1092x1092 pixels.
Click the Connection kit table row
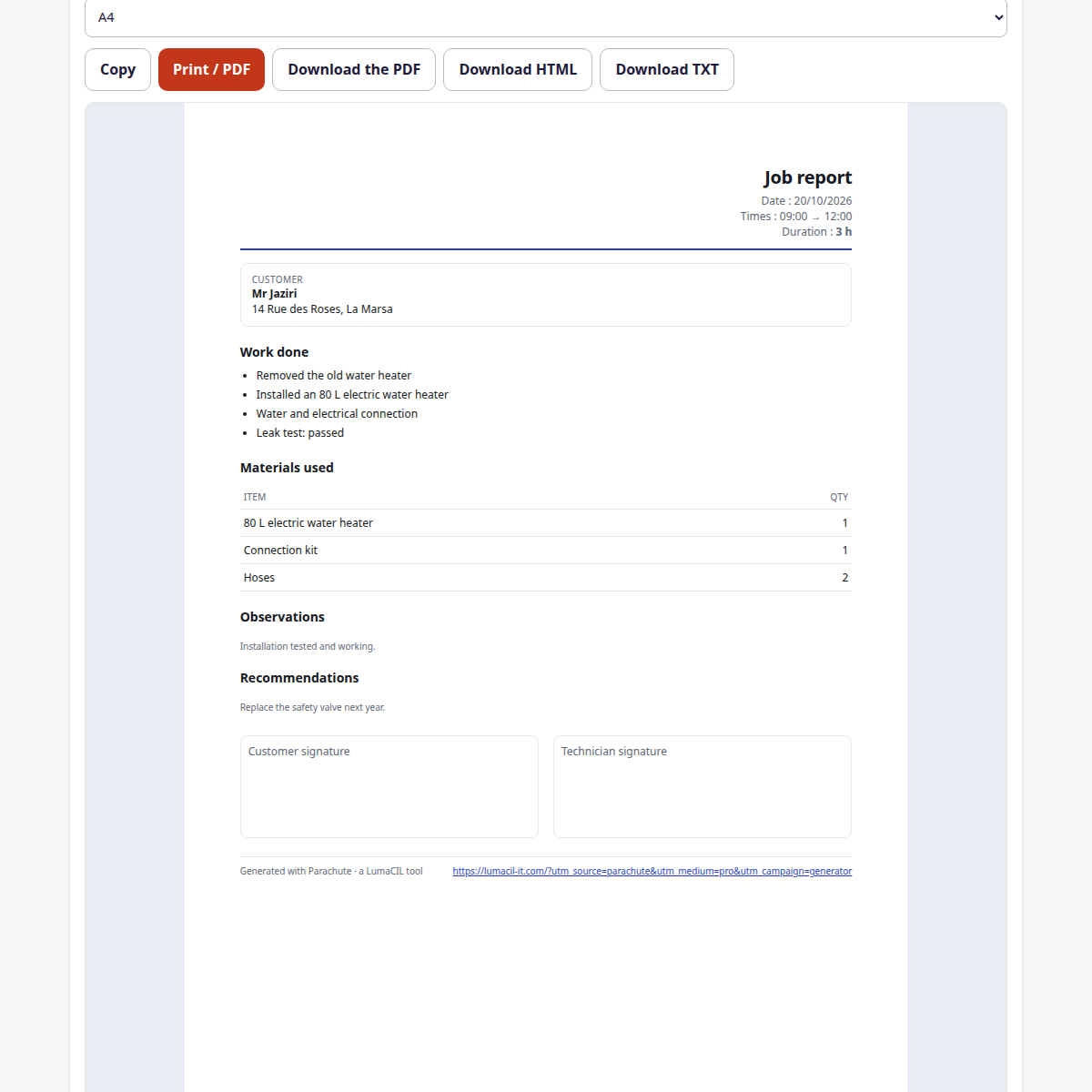click(x=546, y=551)
